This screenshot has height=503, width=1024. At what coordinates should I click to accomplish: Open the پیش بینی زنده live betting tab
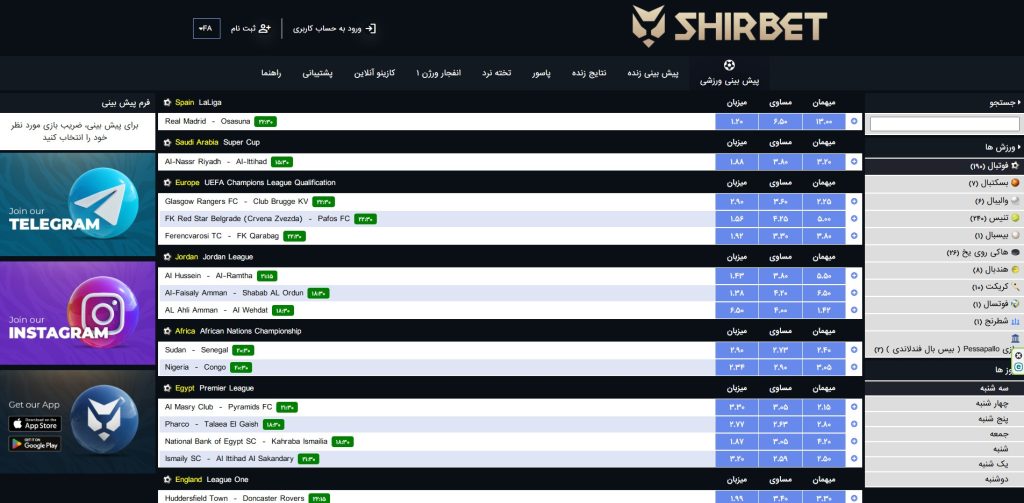point(652,73)
